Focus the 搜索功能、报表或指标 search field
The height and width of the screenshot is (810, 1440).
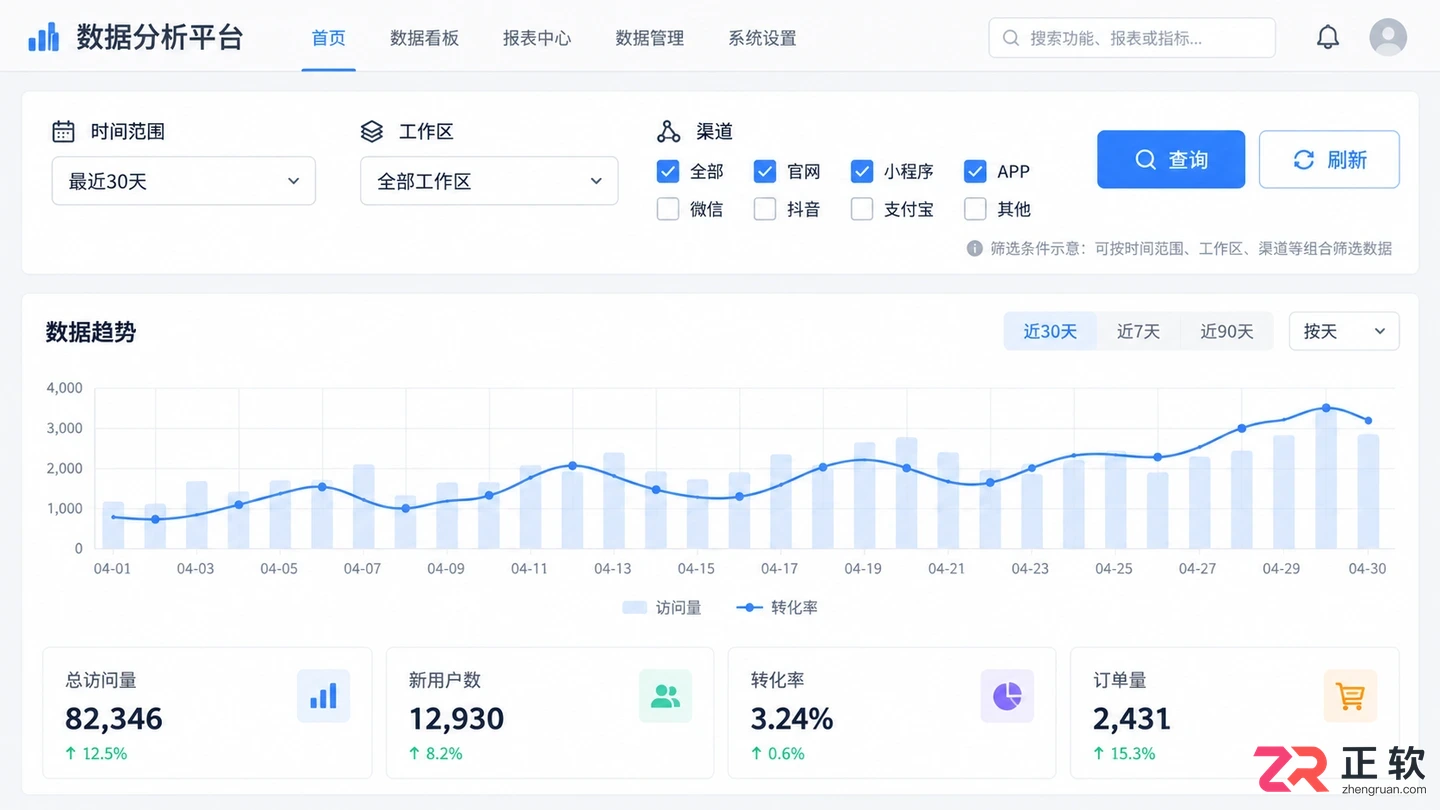(x=1132, y=38)
